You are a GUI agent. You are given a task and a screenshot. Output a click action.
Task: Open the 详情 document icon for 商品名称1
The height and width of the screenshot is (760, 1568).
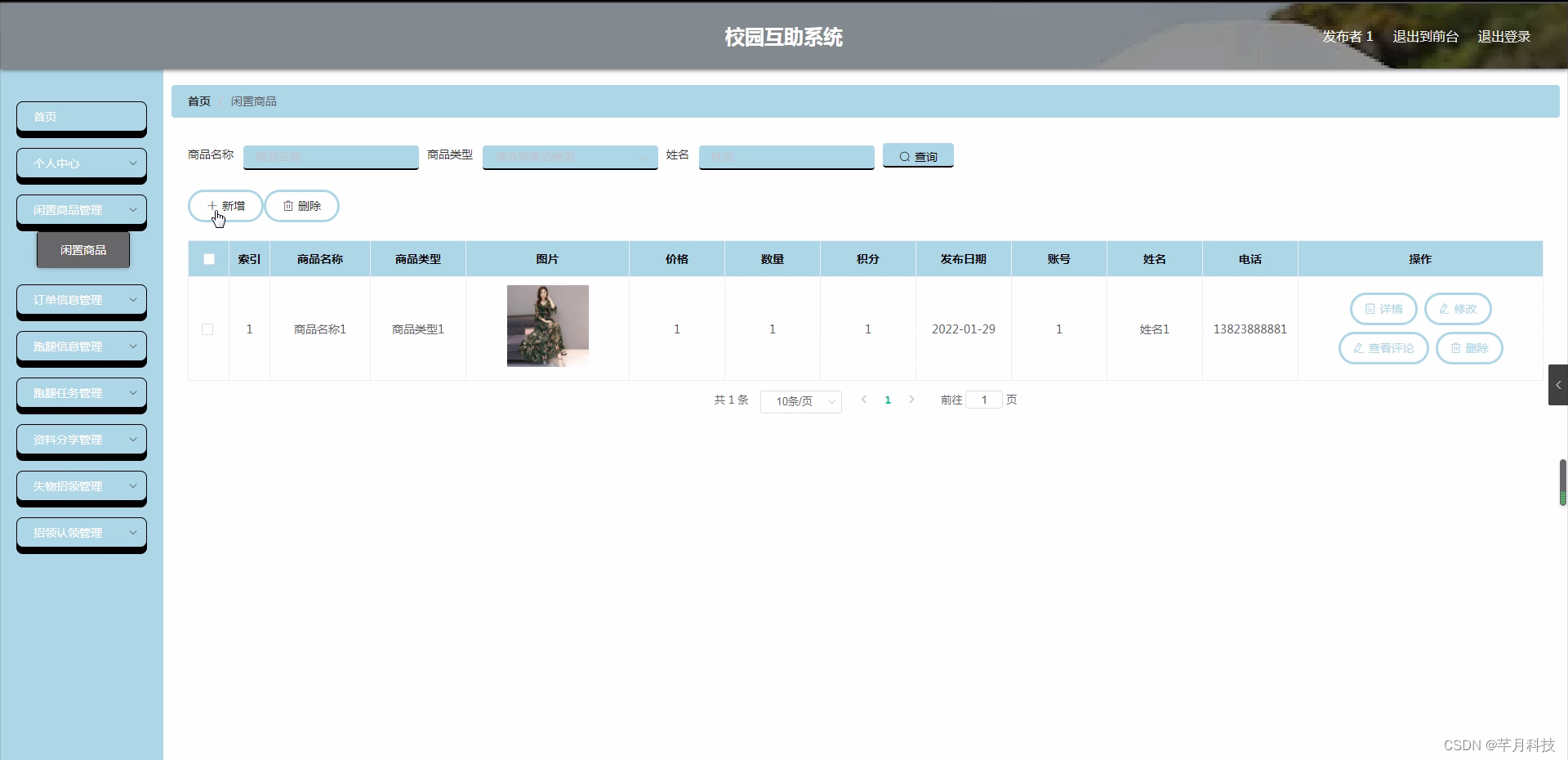coord(1371,309)
